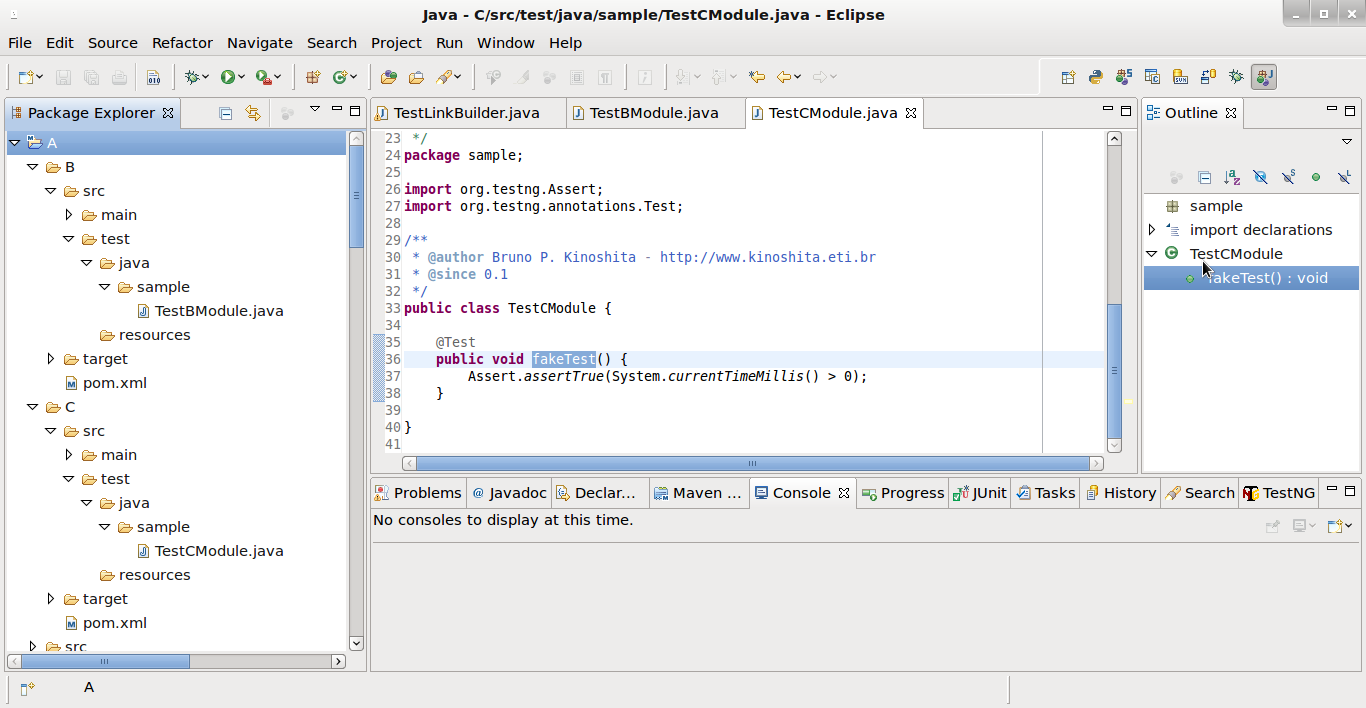
Task: Switch to the TestBModule.java editor tab
Action: point(654,113)
